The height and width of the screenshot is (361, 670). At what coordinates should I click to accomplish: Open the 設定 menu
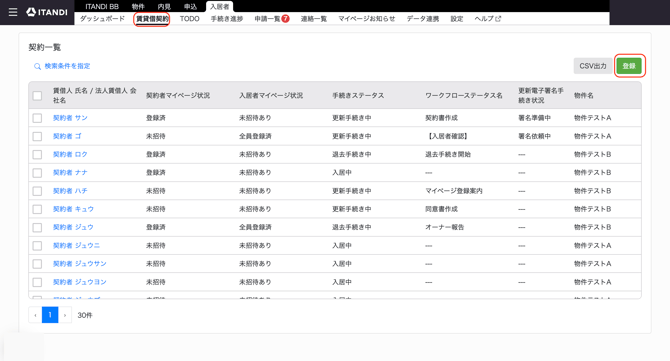tap(457, 19)
